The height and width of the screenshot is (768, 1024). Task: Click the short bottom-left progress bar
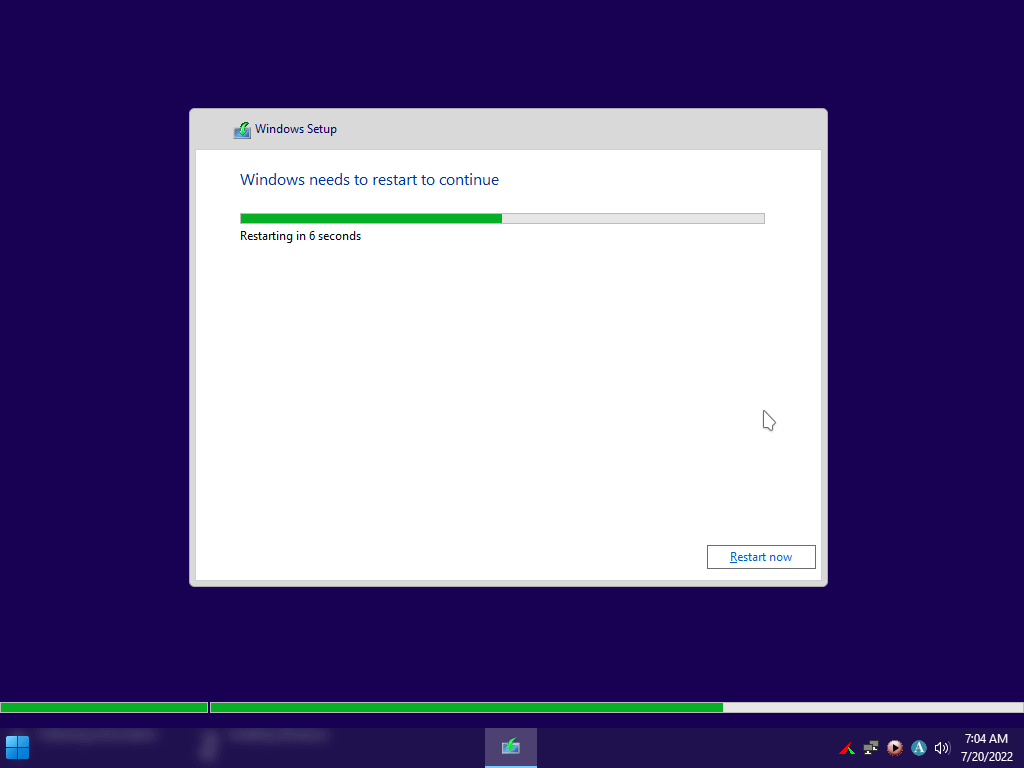tap(104, 707)
